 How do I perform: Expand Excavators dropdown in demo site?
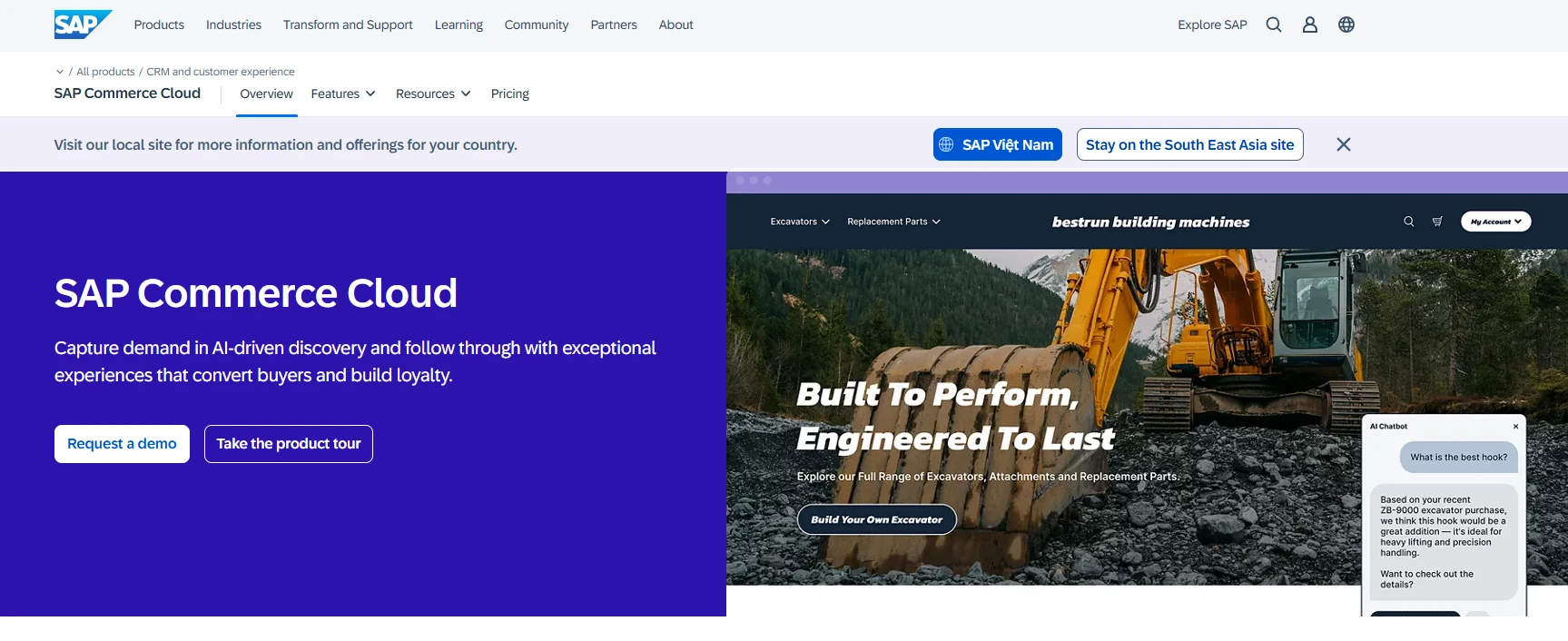tap(800, 222)
